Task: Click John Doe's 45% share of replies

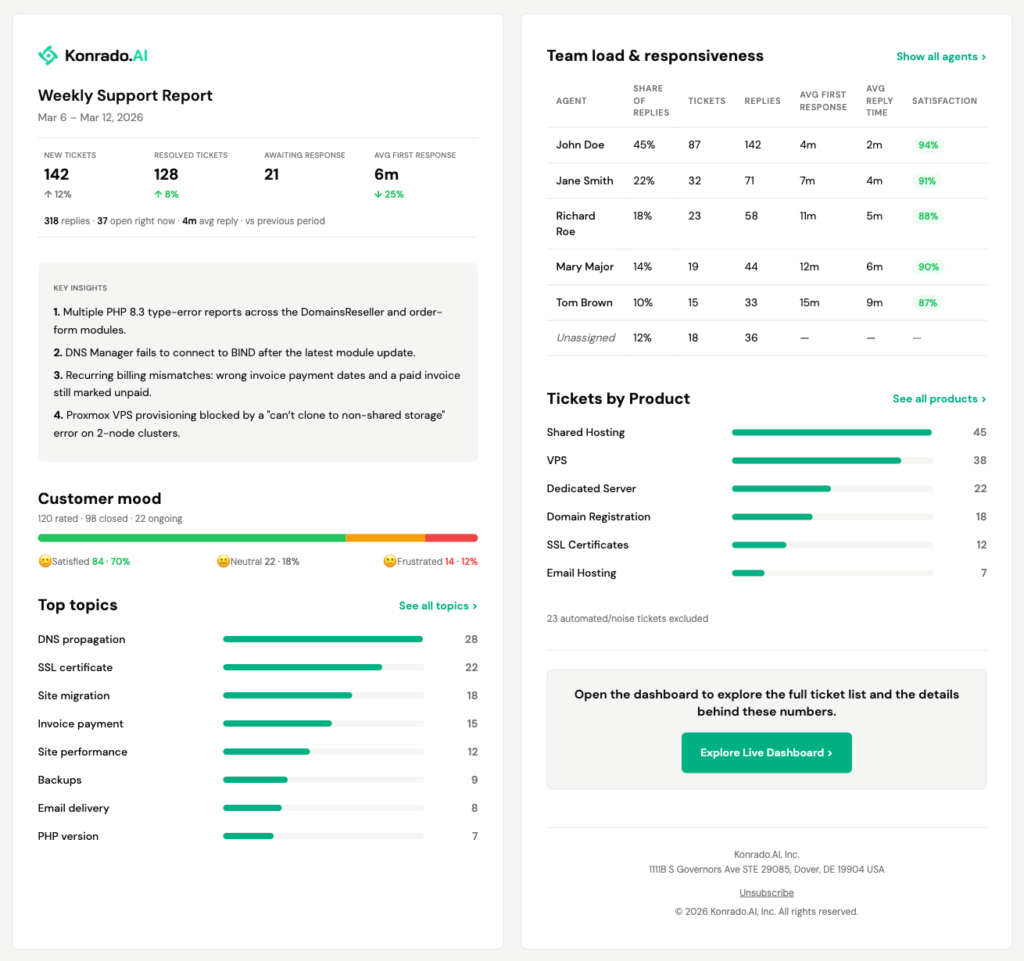Action: pos(644,145)
